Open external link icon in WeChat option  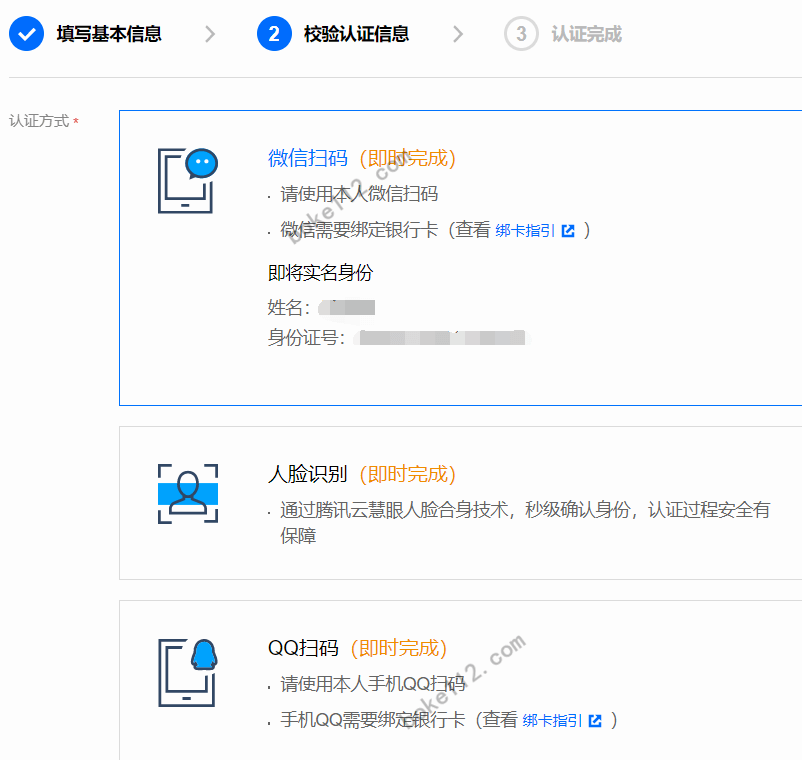coord(568,231)
